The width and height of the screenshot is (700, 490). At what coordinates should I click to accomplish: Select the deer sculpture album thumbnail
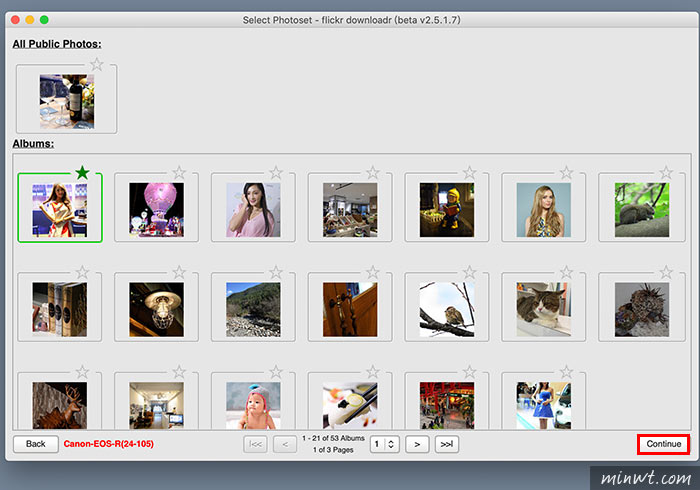(60, 406)
